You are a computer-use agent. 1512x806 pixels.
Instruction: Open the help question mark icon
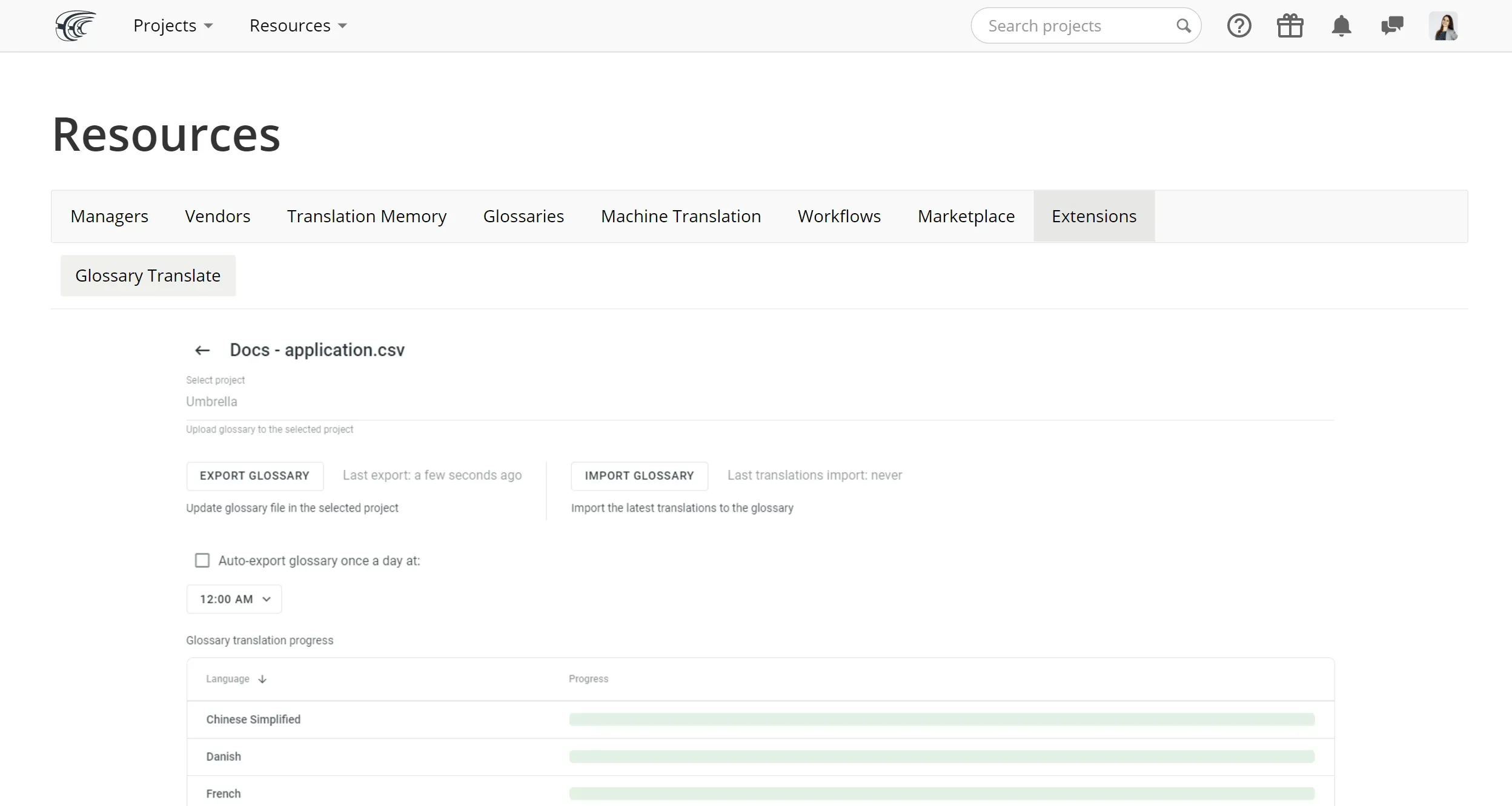tap(1239, 26)
